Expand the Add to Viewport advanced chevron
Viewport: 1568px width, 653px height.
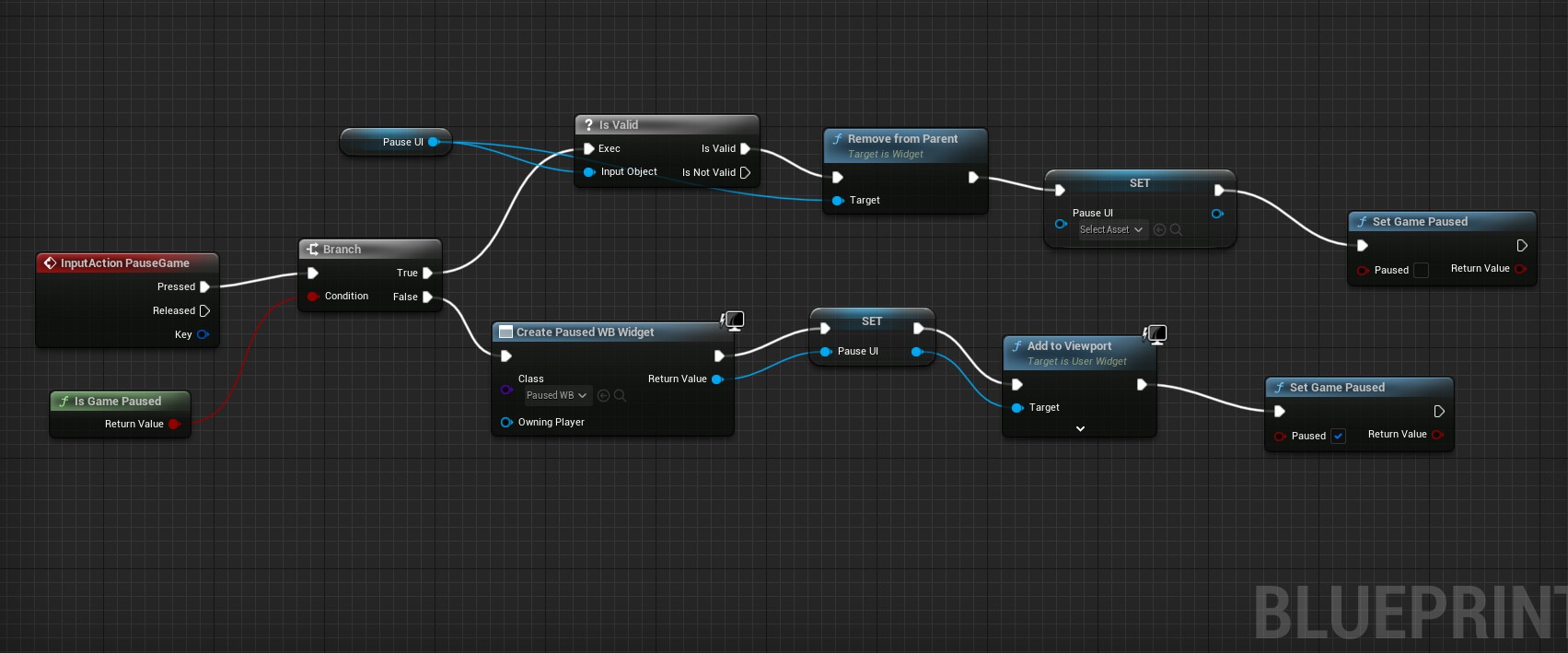[1080, 428]
